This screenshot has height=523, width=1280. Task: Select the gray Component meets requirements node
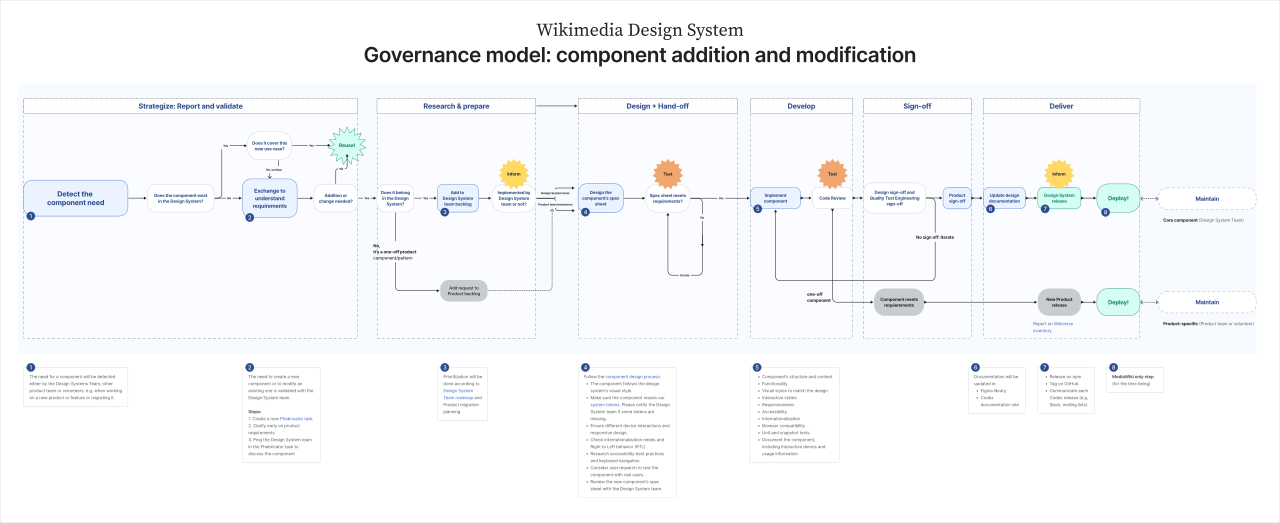(x=899, y=301)
